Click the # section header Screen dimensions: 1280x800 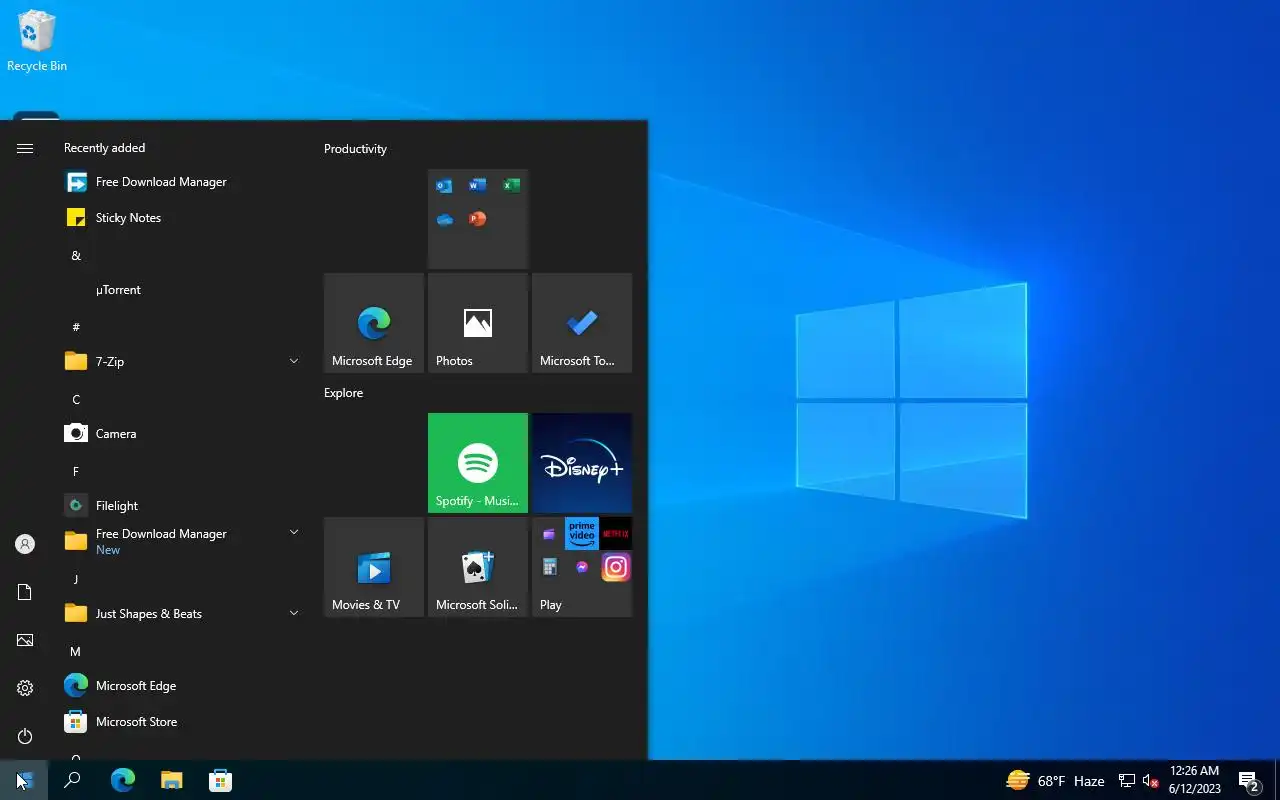(76, 327)
